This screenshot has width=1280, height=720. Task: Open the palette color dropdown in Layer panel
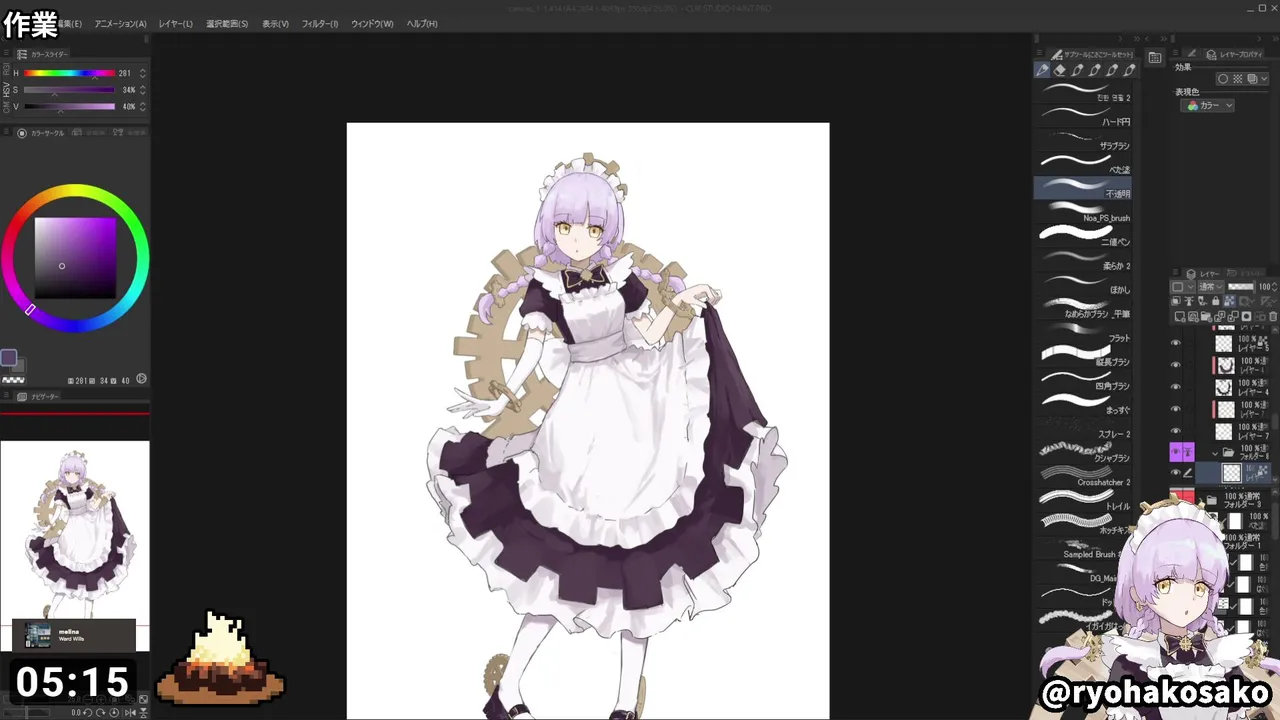click(1182, 286)
